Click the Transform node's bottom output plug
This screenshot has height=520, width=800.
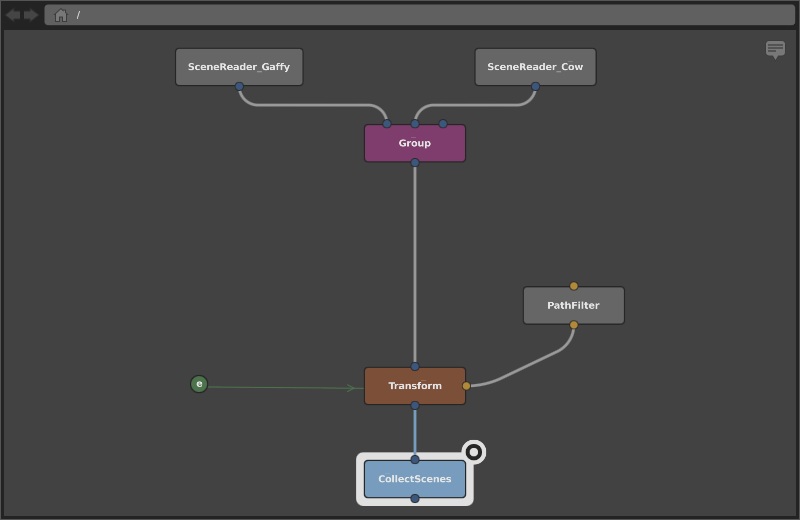pyautogui.click(x=415, y=405)
